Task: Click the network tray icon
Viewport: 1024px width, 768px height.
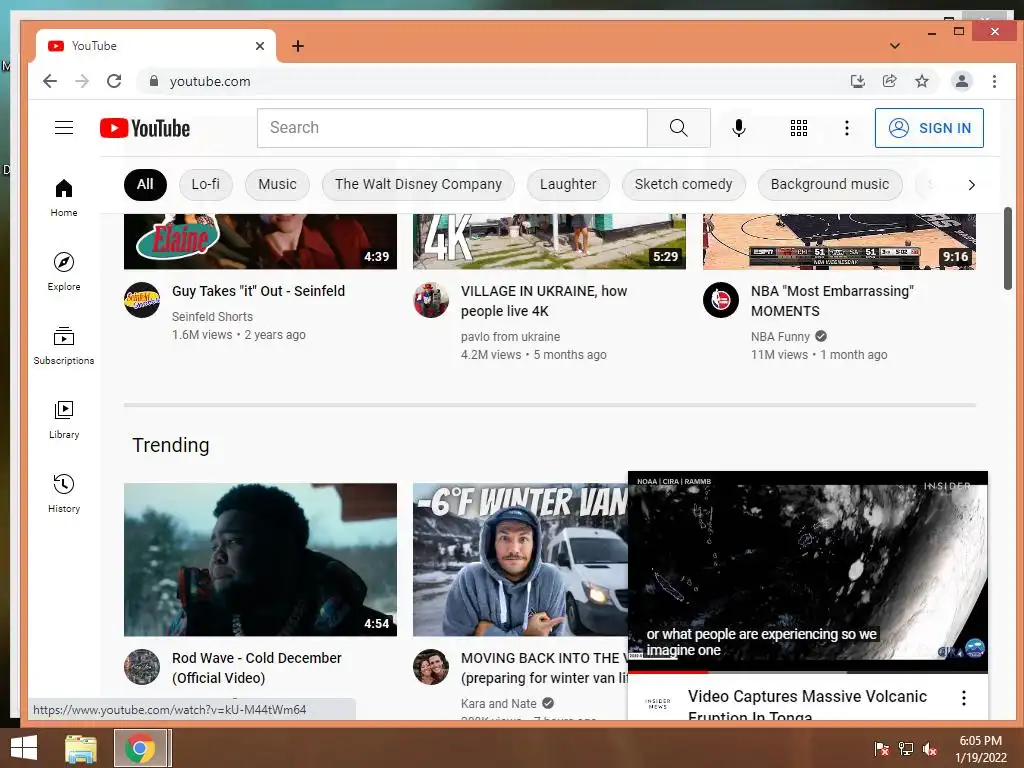Action: [906, 748]
